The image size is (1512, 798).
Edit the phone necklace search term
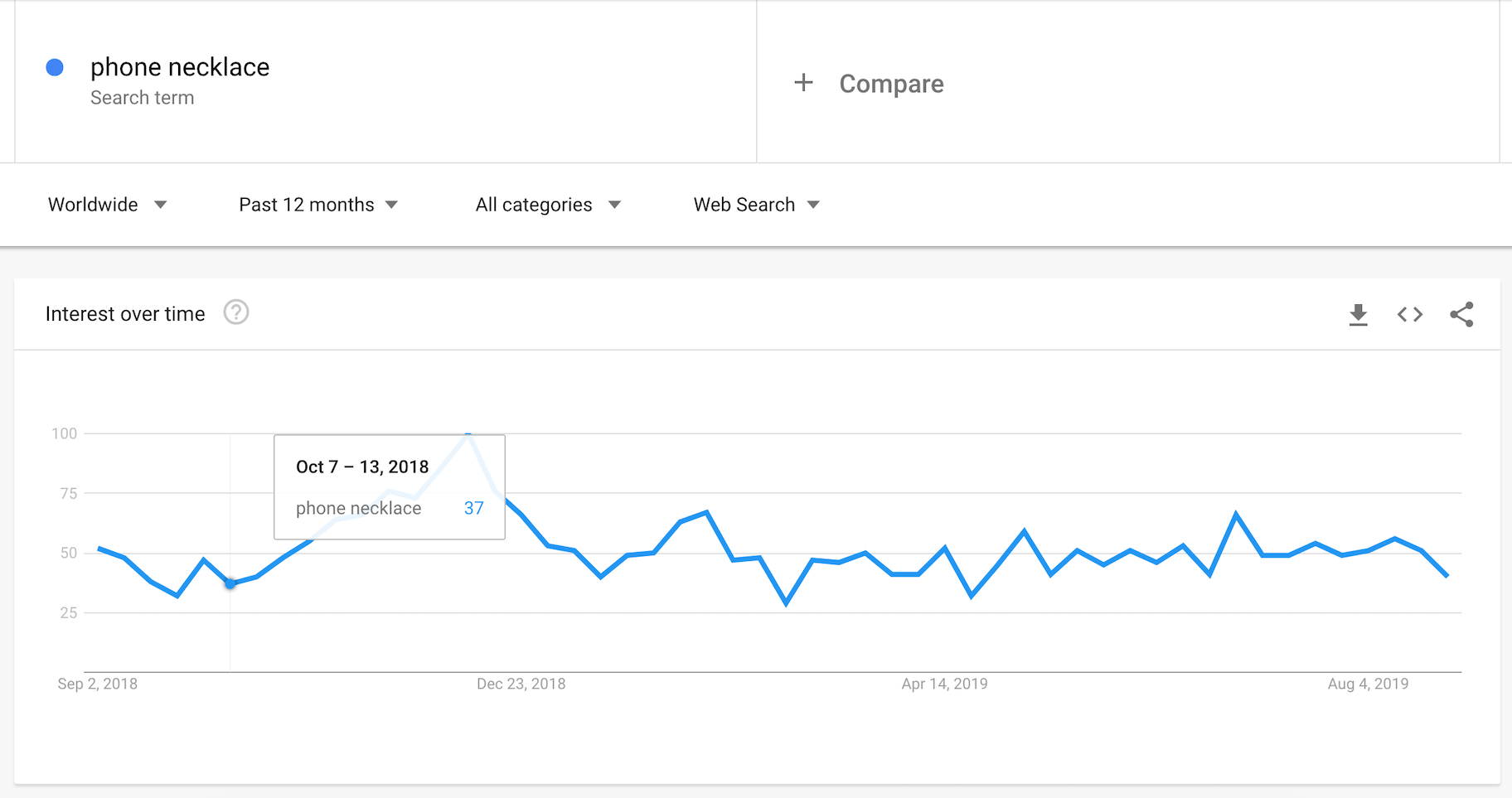(180, 67)
